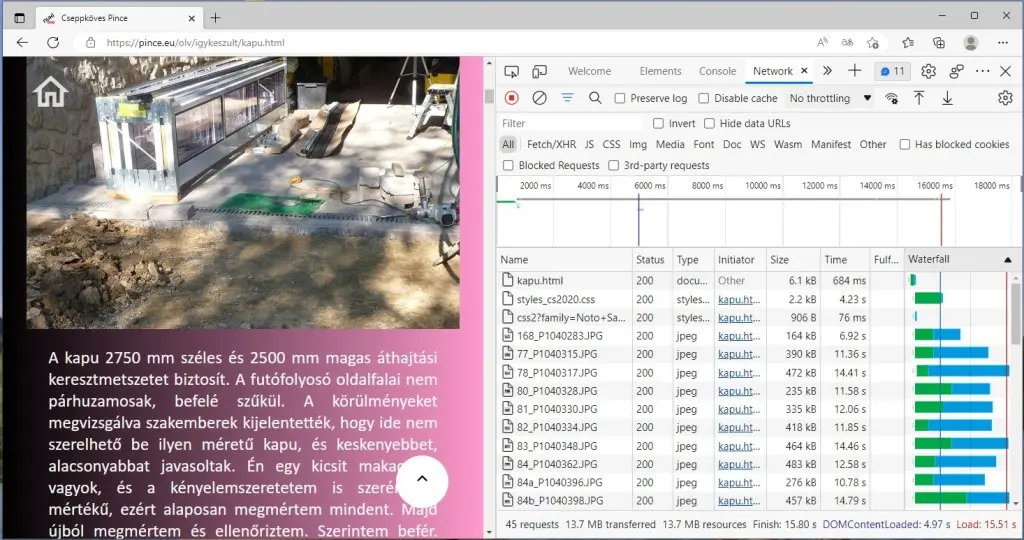Toggle the network filter funnel icon
The width and height of the screenshot is (1024, 540).
(567, 98)
